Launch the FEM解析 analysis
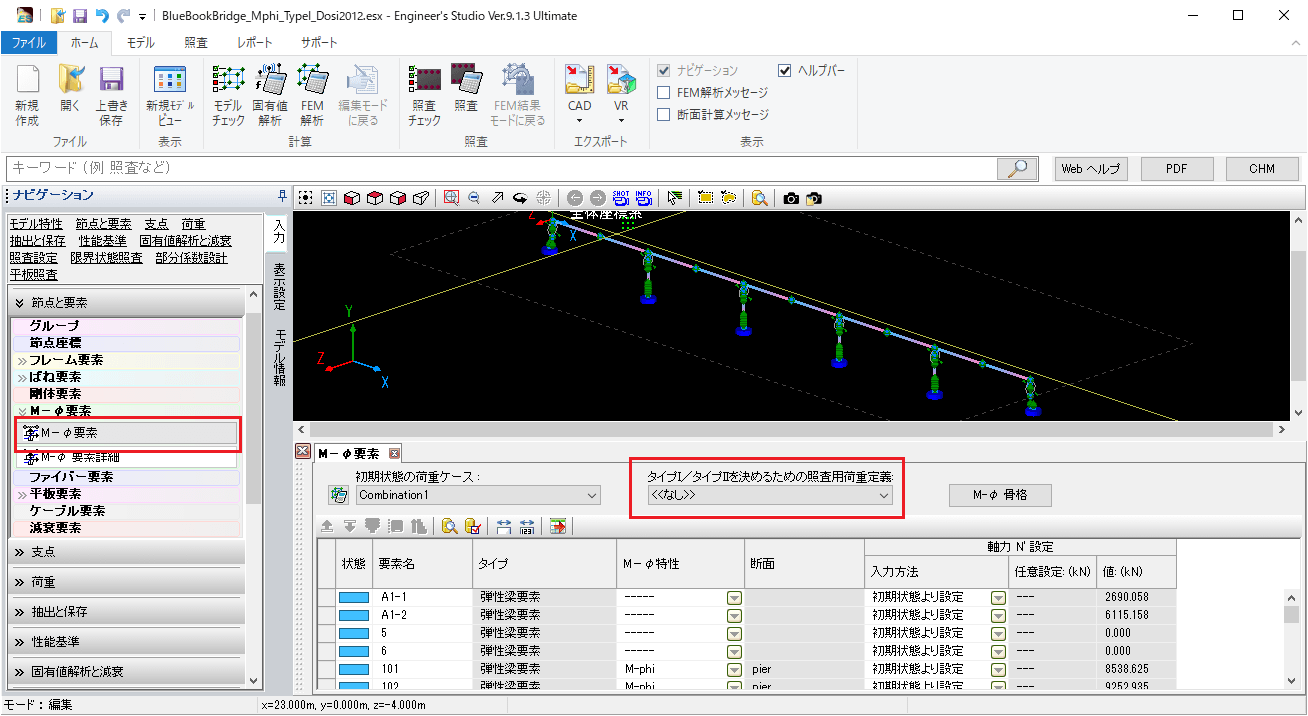This screenshot has height=716, width=1308. click(312, 95)
